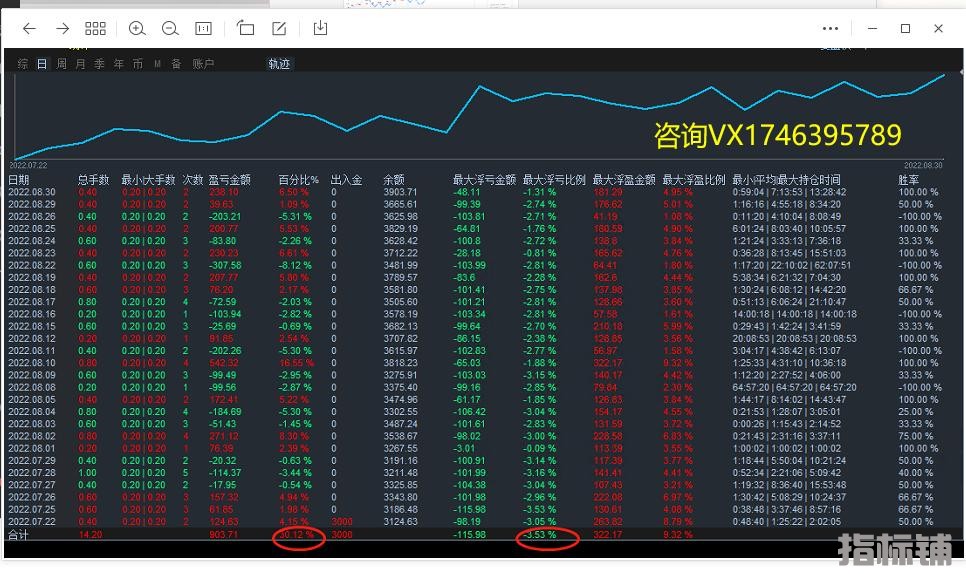Click holding time 64:57:20 | 64:57:20 | 64:57:20
Viewport: 966px width, 574px height.
click(794, 387)
